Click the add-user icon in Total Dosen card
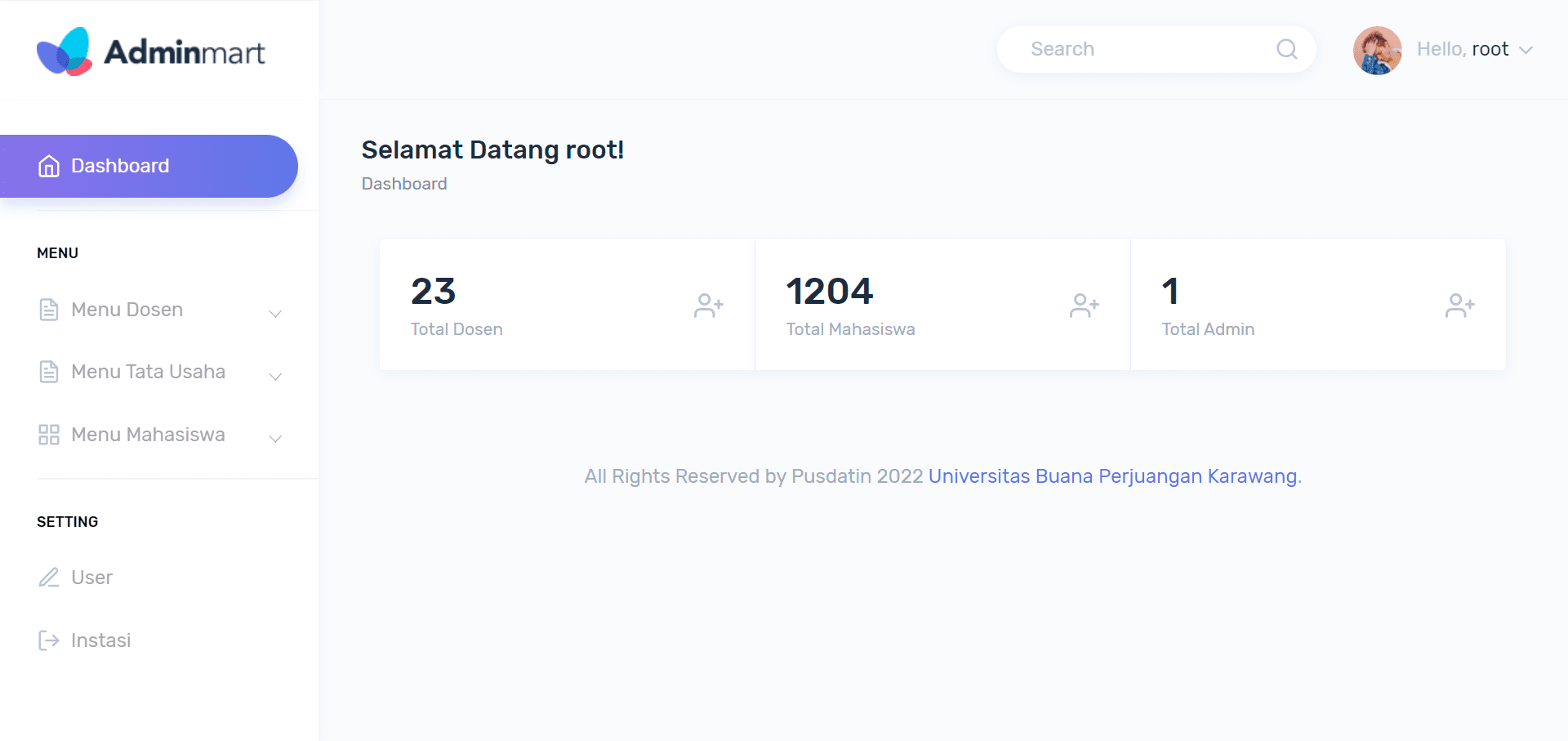Screen dimensions: 1568x741 708,306
